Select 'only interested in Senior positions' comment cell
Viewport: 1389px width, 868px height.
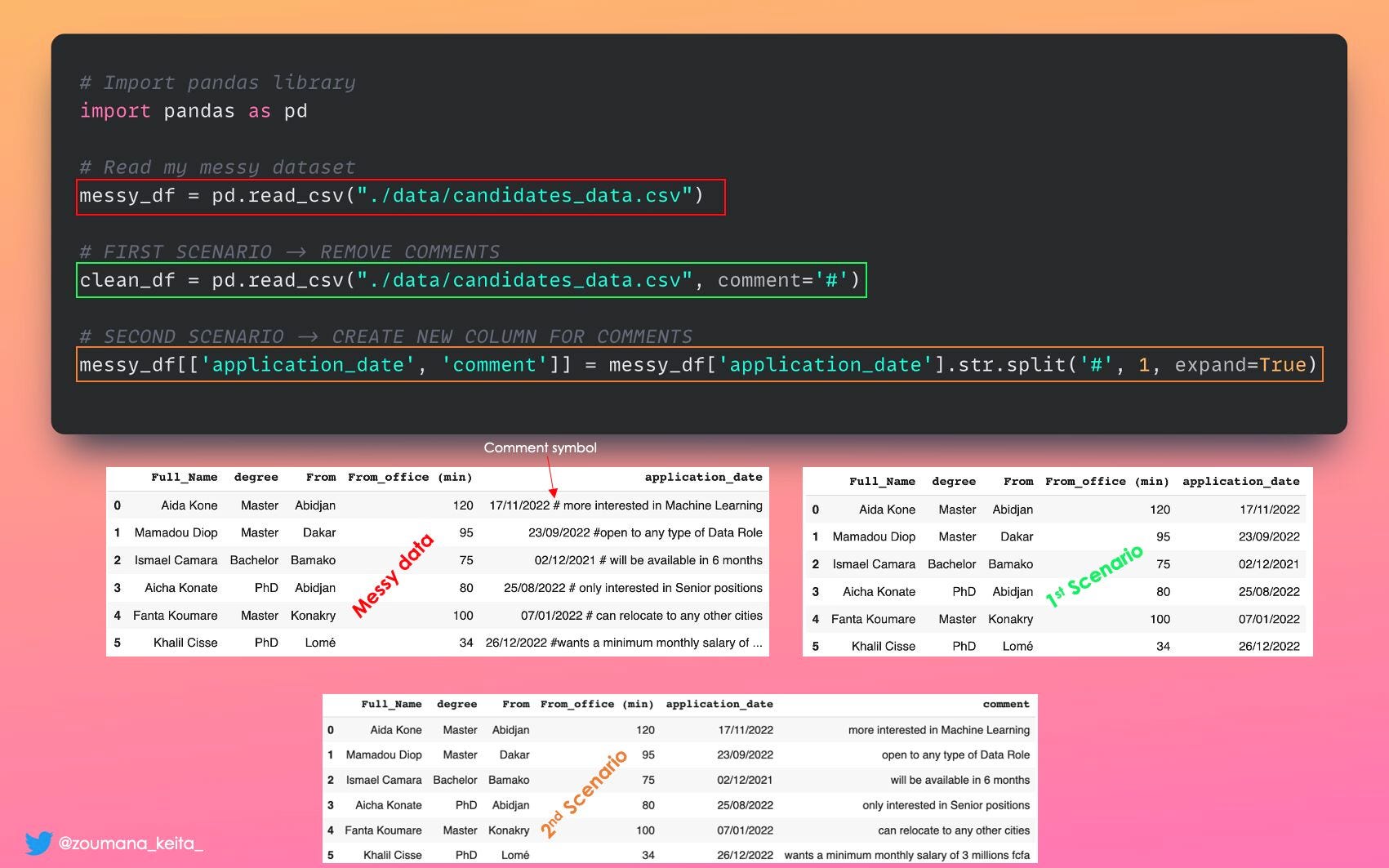946,805
